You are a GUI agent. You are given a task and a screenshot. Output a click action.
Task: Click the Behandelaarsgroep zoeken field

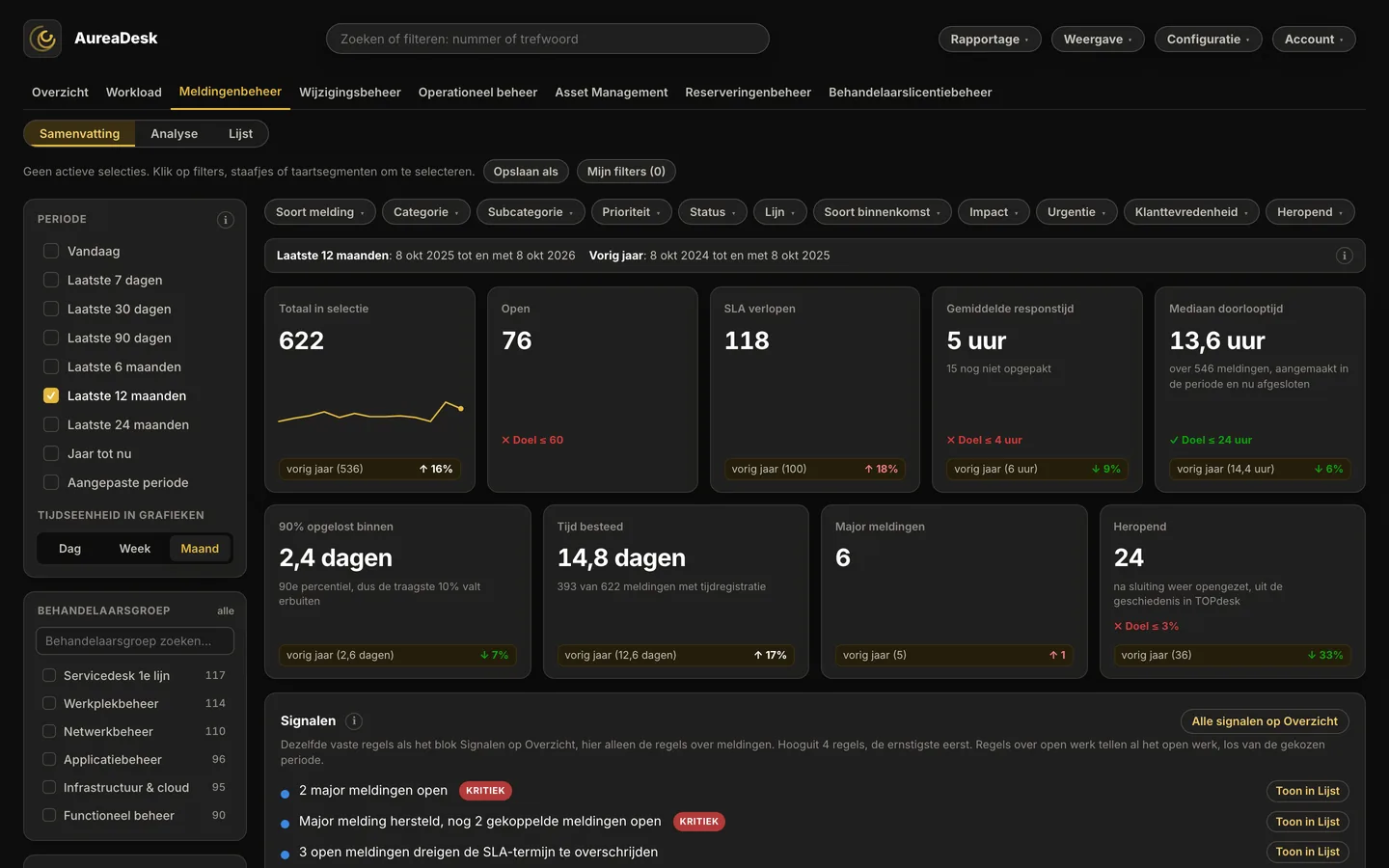(135, 641)
